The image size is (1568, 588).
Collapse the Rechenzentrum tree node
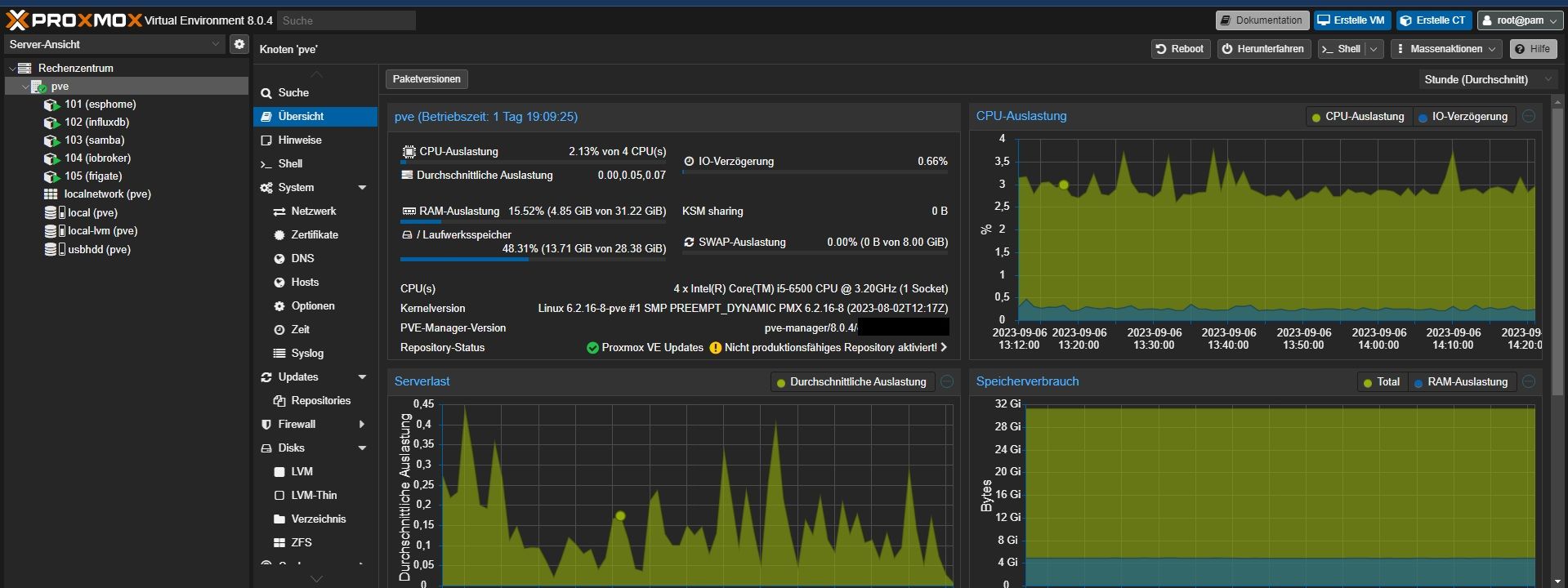click(x=11, y=69)
